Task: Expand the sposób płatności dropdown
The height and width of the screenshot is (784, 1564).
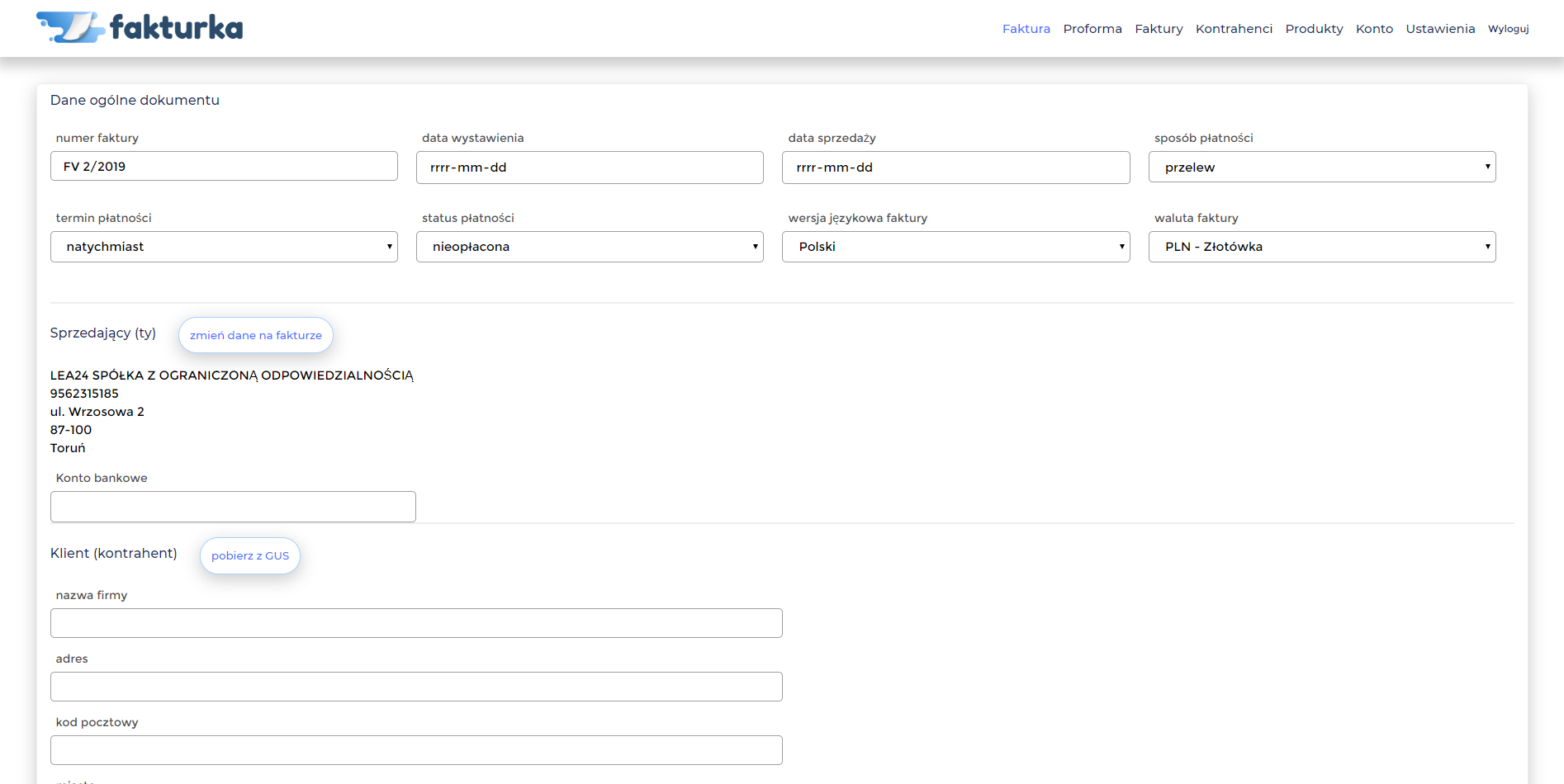Action: point(1321,167)
